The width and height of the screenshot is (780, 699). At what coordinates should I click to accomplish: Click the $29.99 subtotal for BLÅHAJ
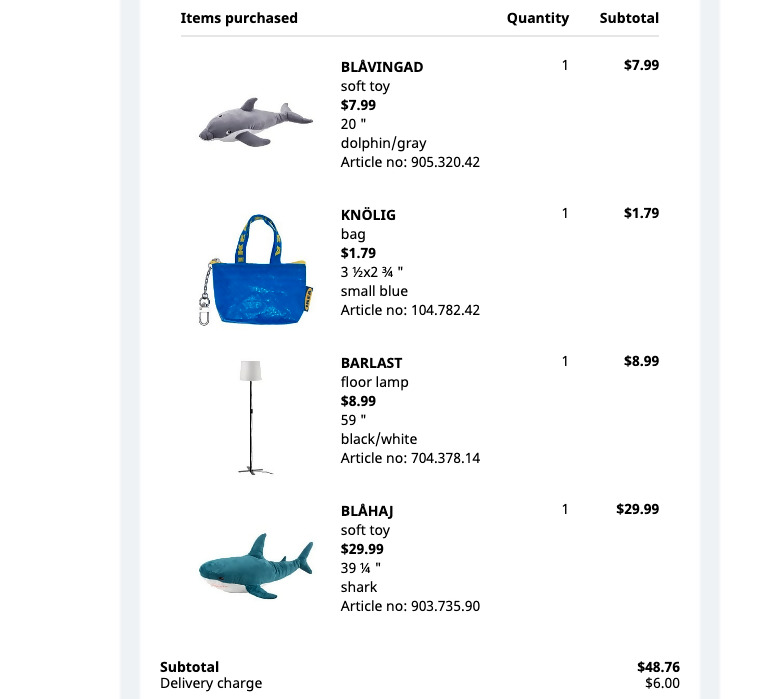(637, 509)
